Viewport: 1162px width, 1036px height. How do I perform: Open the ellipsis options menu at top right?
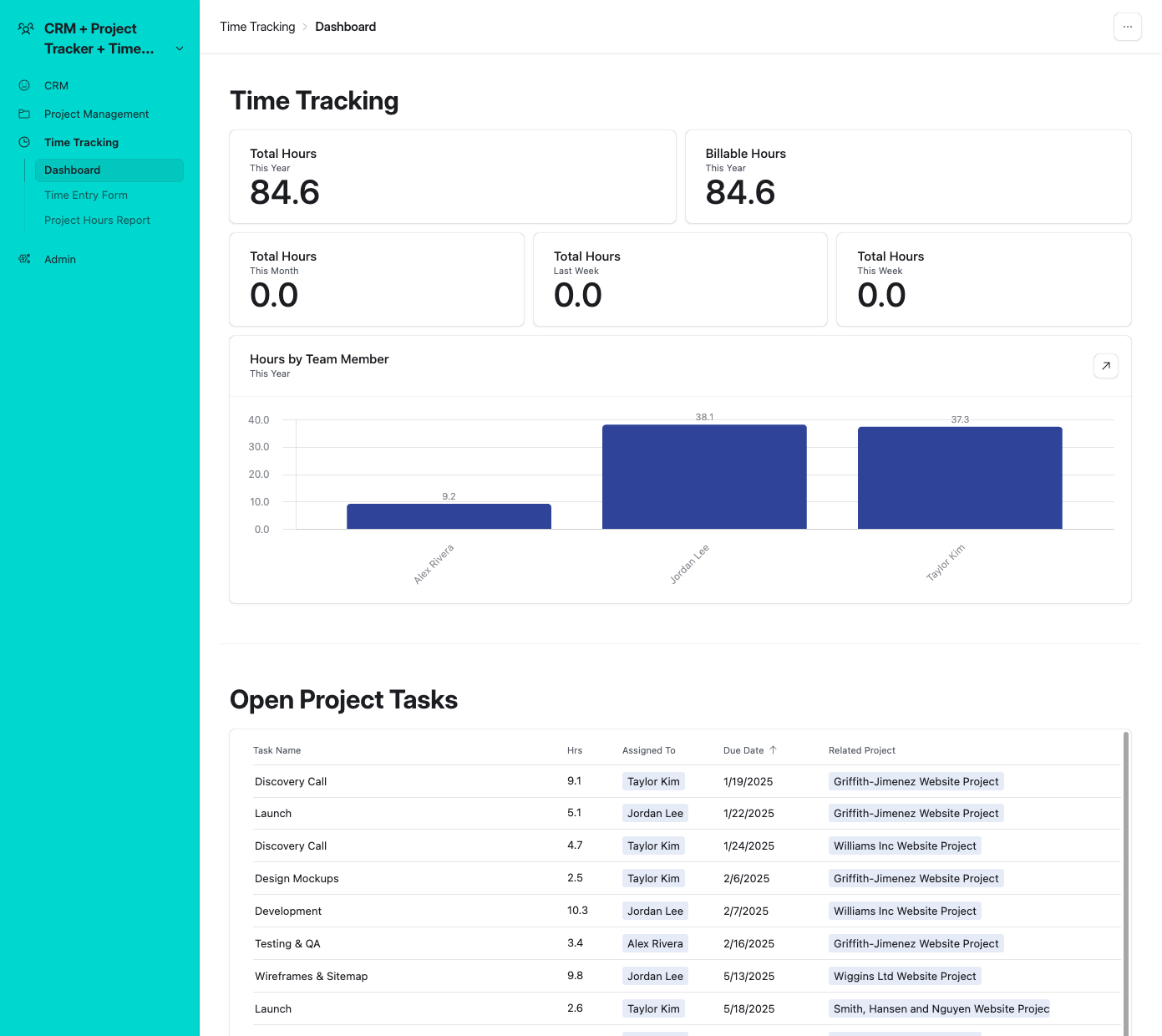pyautogui.click(x=1127, y=27)
